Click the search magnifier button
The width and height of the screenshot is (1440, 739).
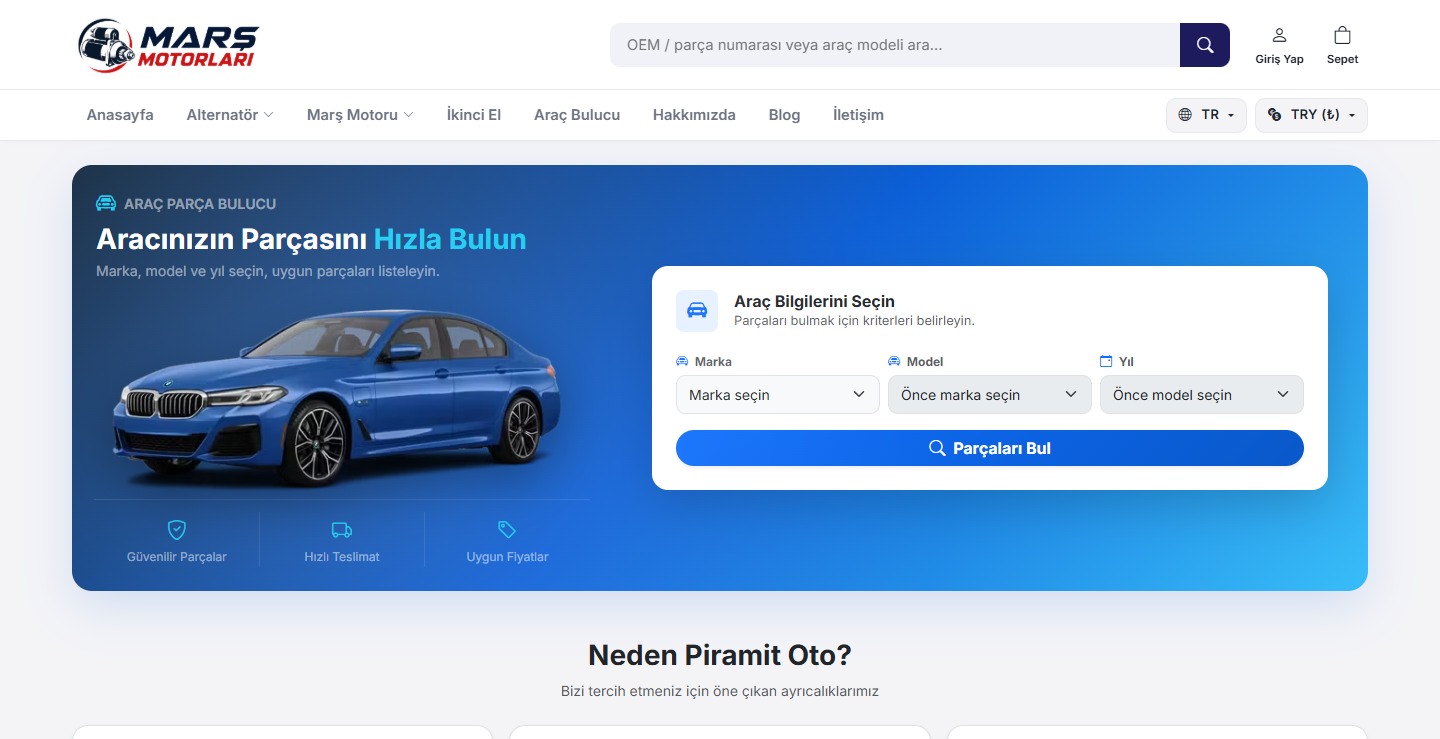pos(1205,45)
